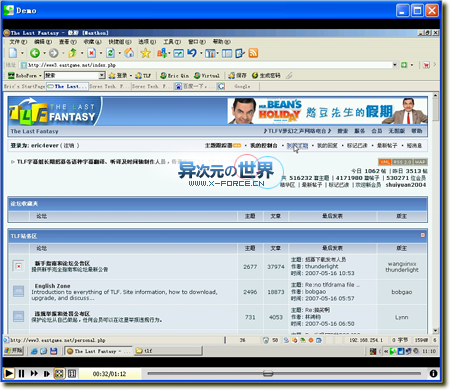Image resolution: width=450 pixels, height=390 pixels.
Task: Click the Play button in Demo player
Action: 9,373
